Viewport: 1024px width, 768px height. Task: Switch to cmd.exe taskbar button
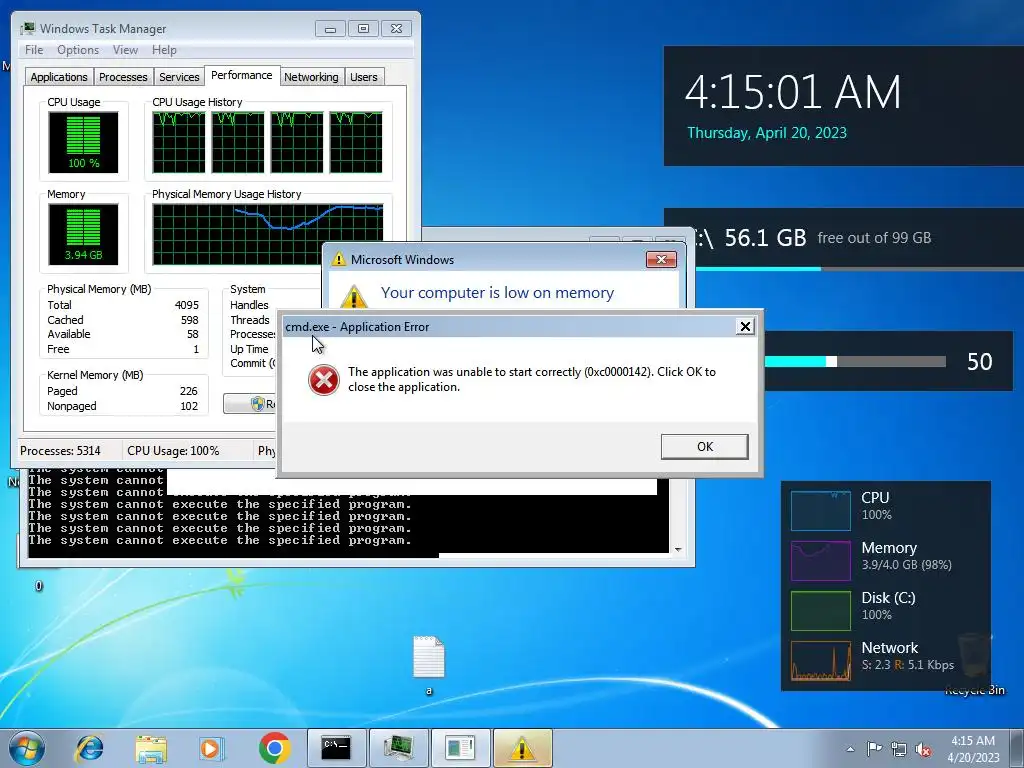(x=337, y=748)
